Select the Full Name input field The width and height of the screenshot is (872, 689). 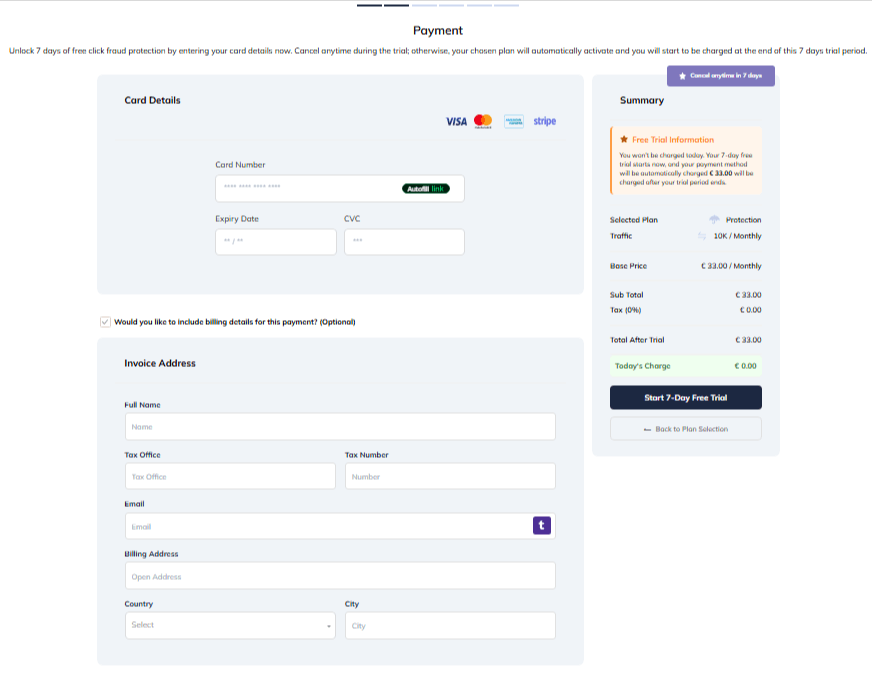(x=339, y=426)
